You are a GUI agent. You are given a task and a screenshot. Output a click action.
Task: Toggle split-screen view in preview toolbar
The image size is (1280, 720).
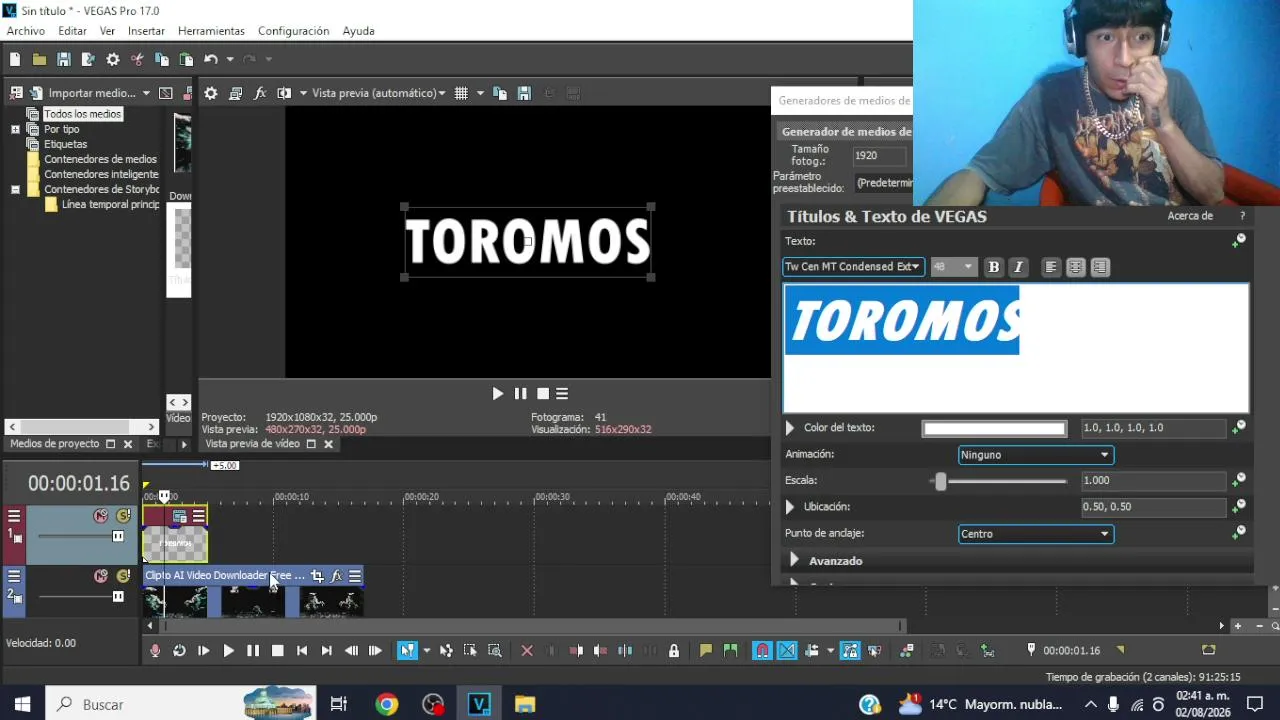tap(284, 93)
